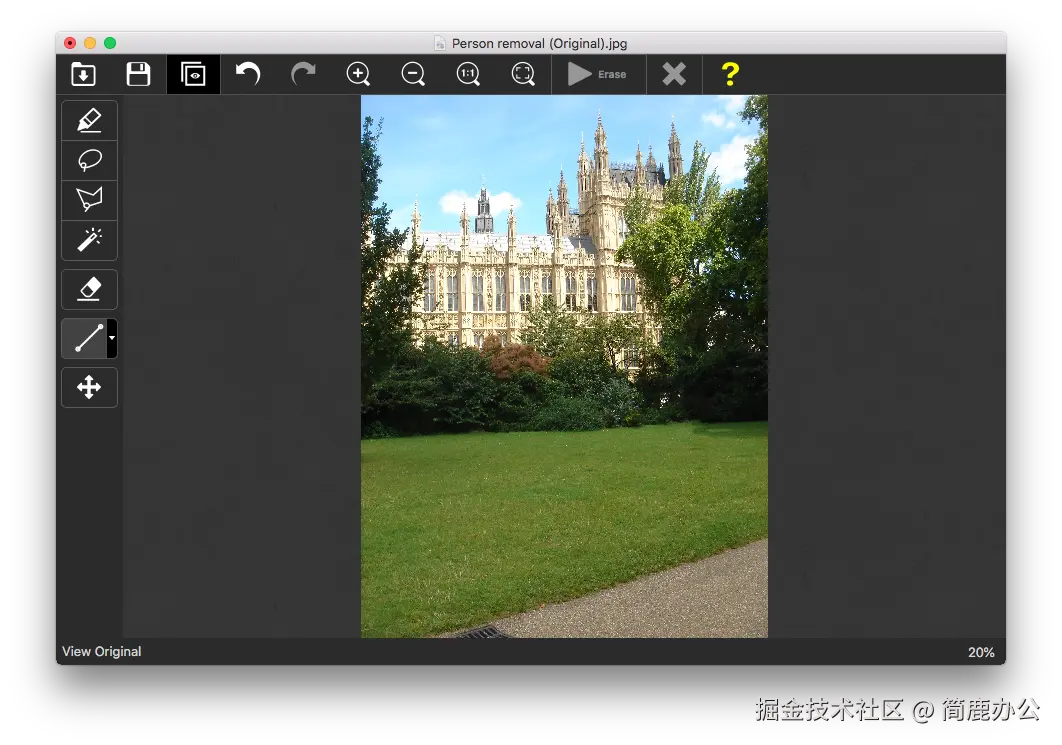Screen dimensions: 1062x745
Task: Select the Magic Wand tool
Action: pos(89,240)
